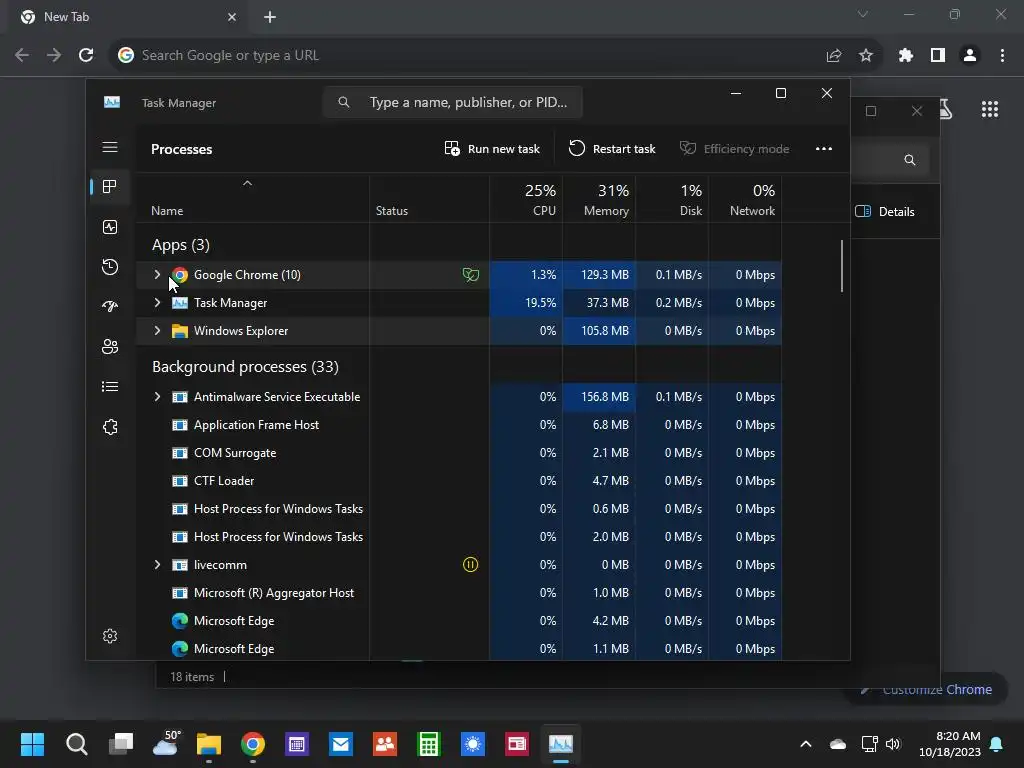Click Customize Chrome button
This screenshot has width=1024, height=768.
[927, 690]
